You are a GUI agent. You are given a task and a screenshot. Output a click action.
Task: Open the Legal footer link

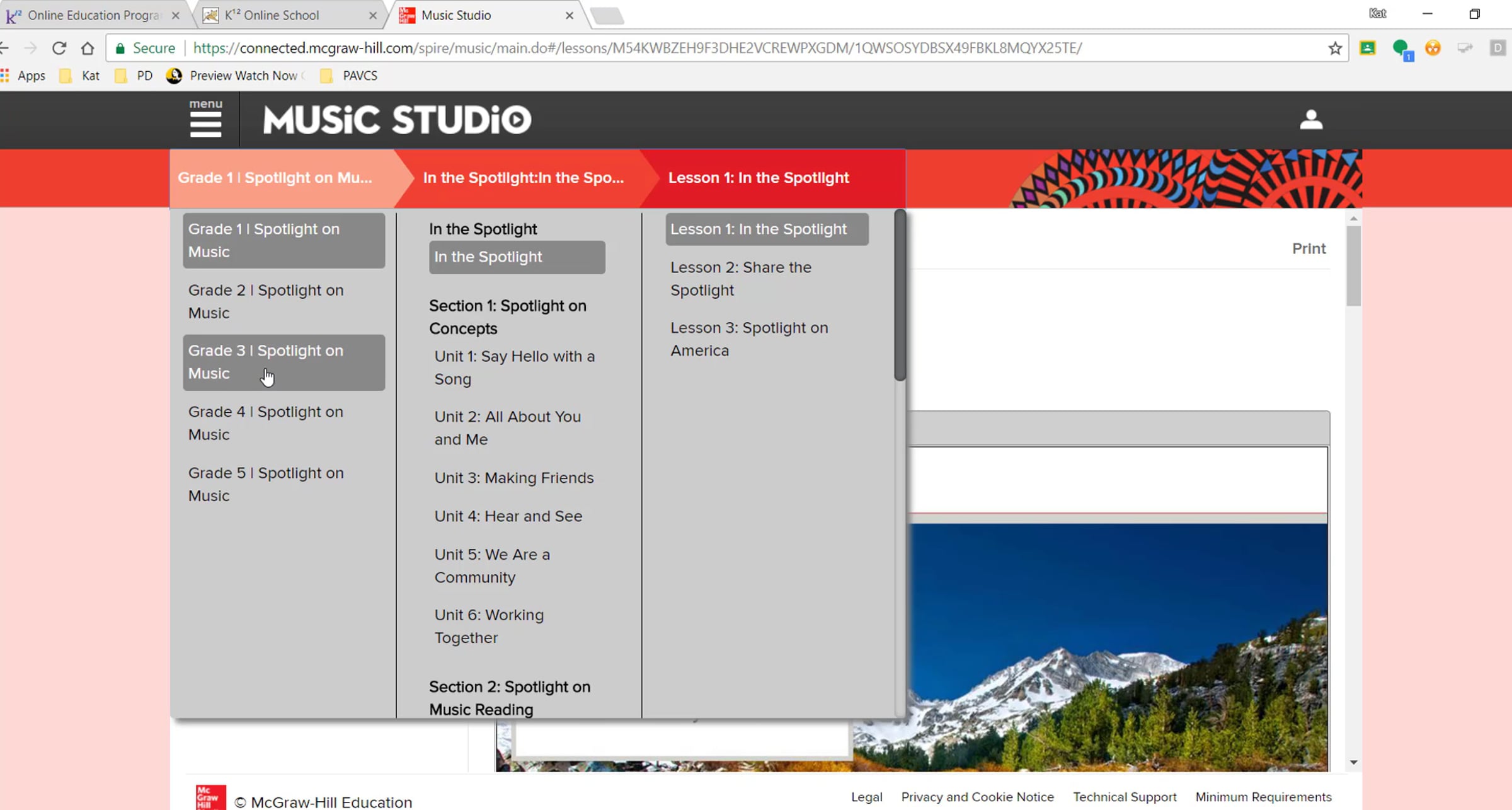(x=866, y=797)
